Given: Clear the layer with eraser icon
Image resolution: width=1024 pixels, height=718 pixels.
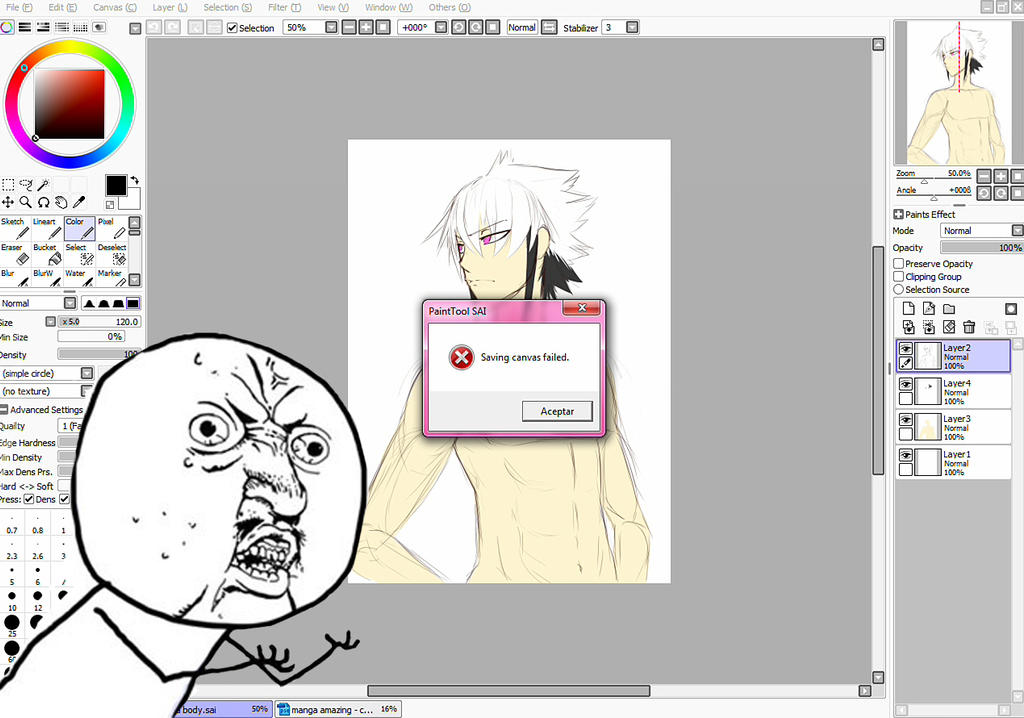Looking at the screenshot, I should point(949,327).
